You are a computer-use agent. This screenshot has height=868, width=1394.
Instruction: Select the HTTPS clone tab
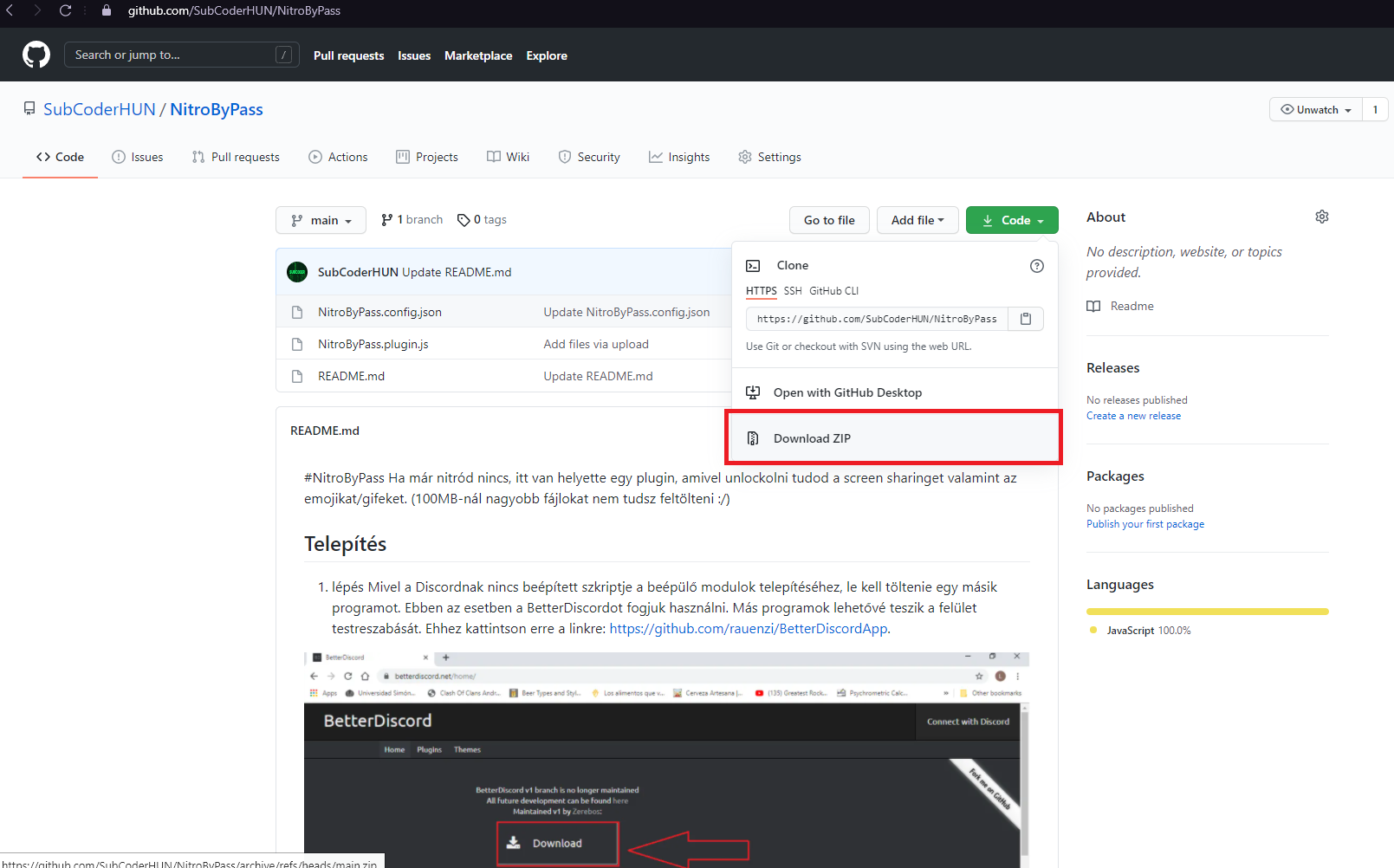click(x=762, y=291)
